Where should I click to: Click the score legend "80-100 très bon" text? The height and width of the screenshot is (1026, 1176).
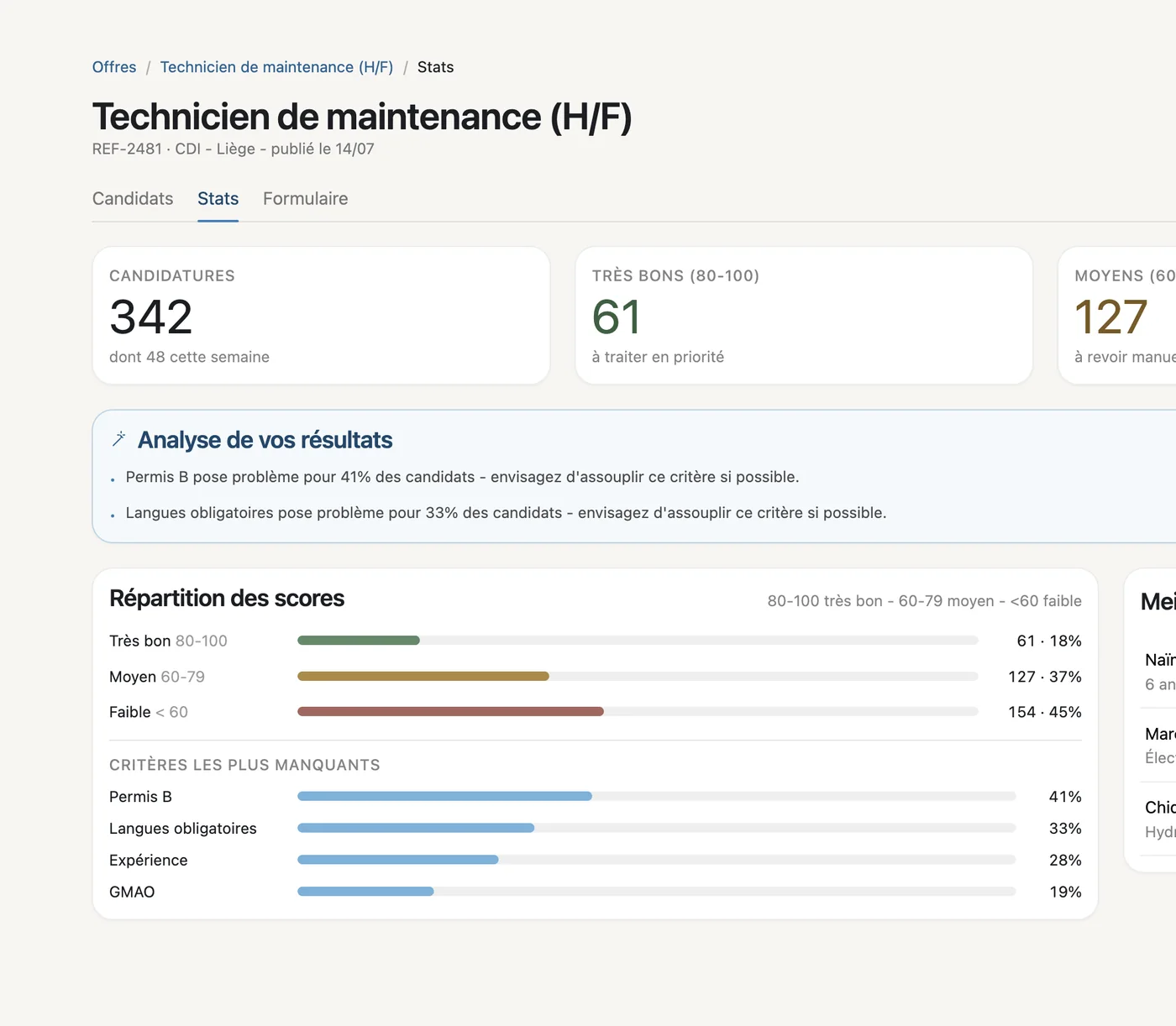click(x=825, y=601)
